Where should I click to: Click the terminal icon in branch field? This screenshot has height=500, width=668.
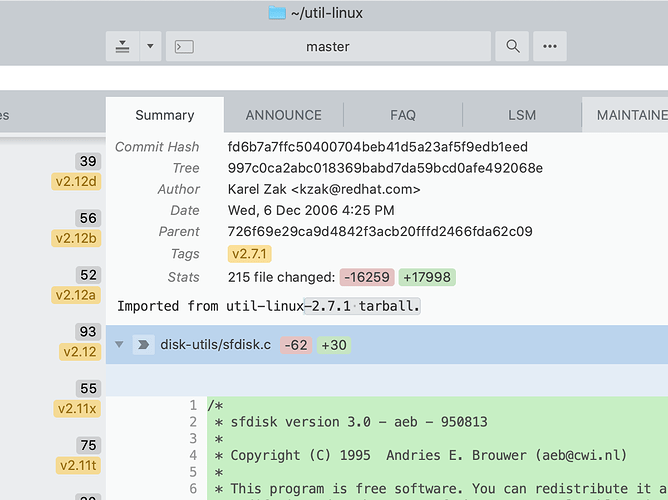[x=184, y=46]
